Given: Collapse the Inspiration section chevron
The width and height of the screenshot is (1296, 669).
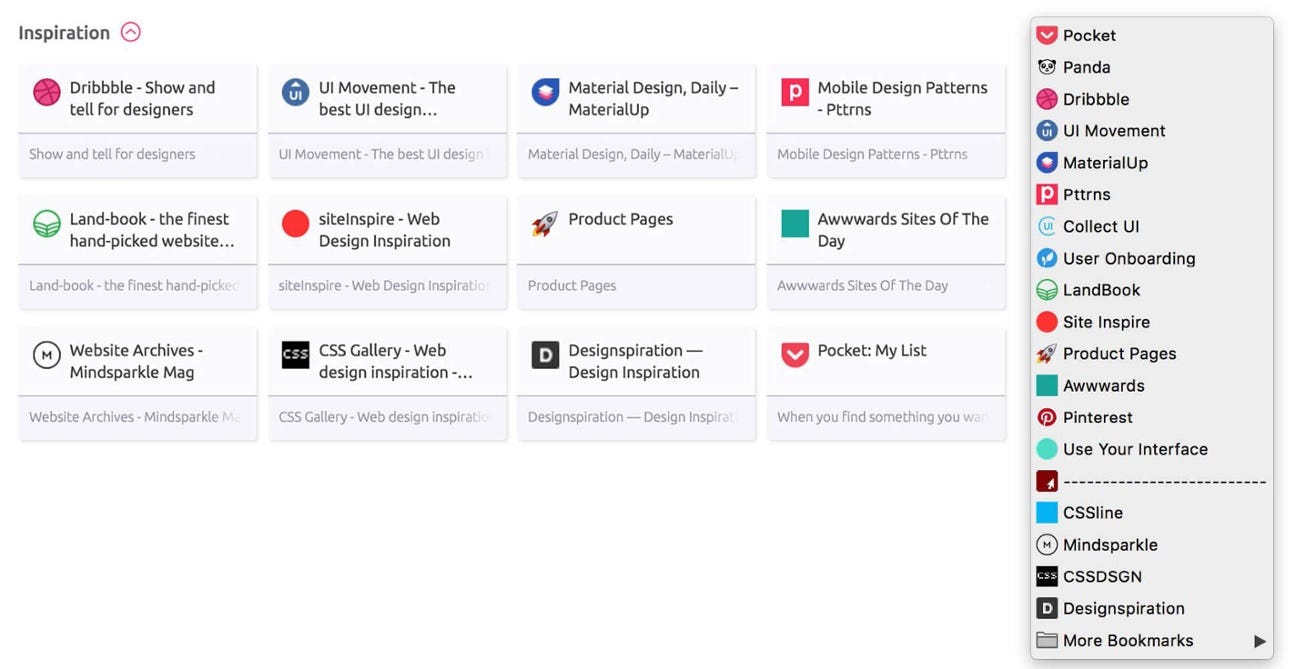Looking at the screenshot, I should click(131, 32).
